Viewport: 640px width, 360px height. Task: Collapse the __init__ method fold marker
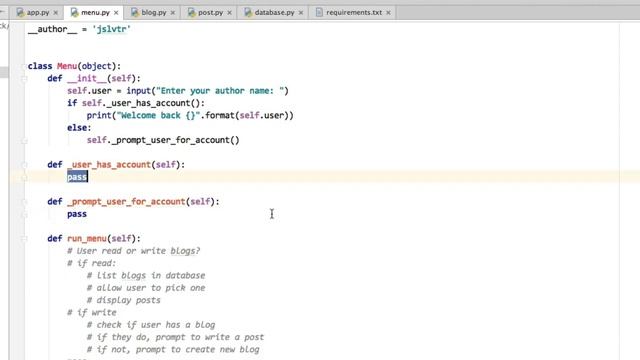pos(24,78)
